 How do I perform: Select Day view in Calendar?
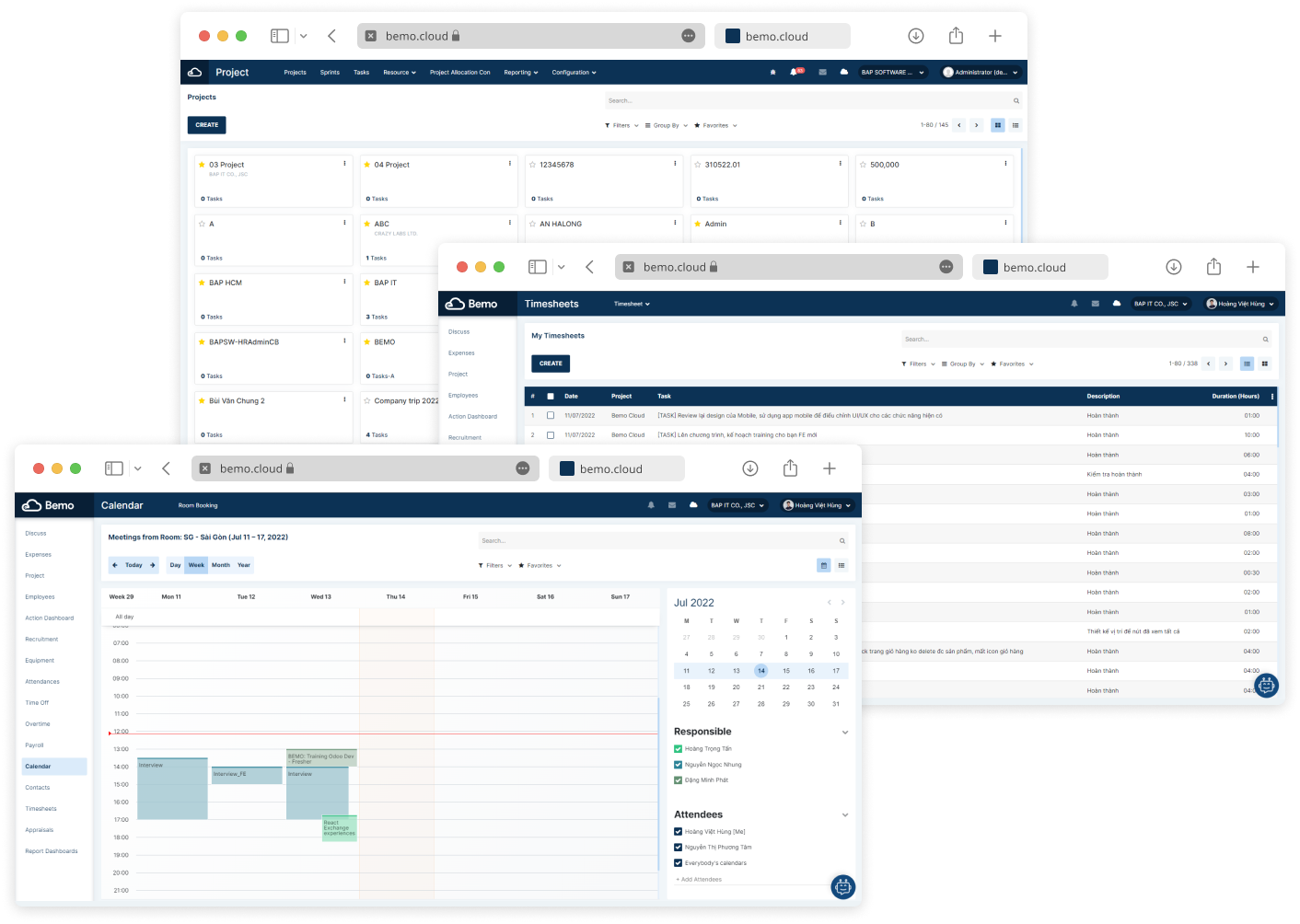tap(175, 565)
